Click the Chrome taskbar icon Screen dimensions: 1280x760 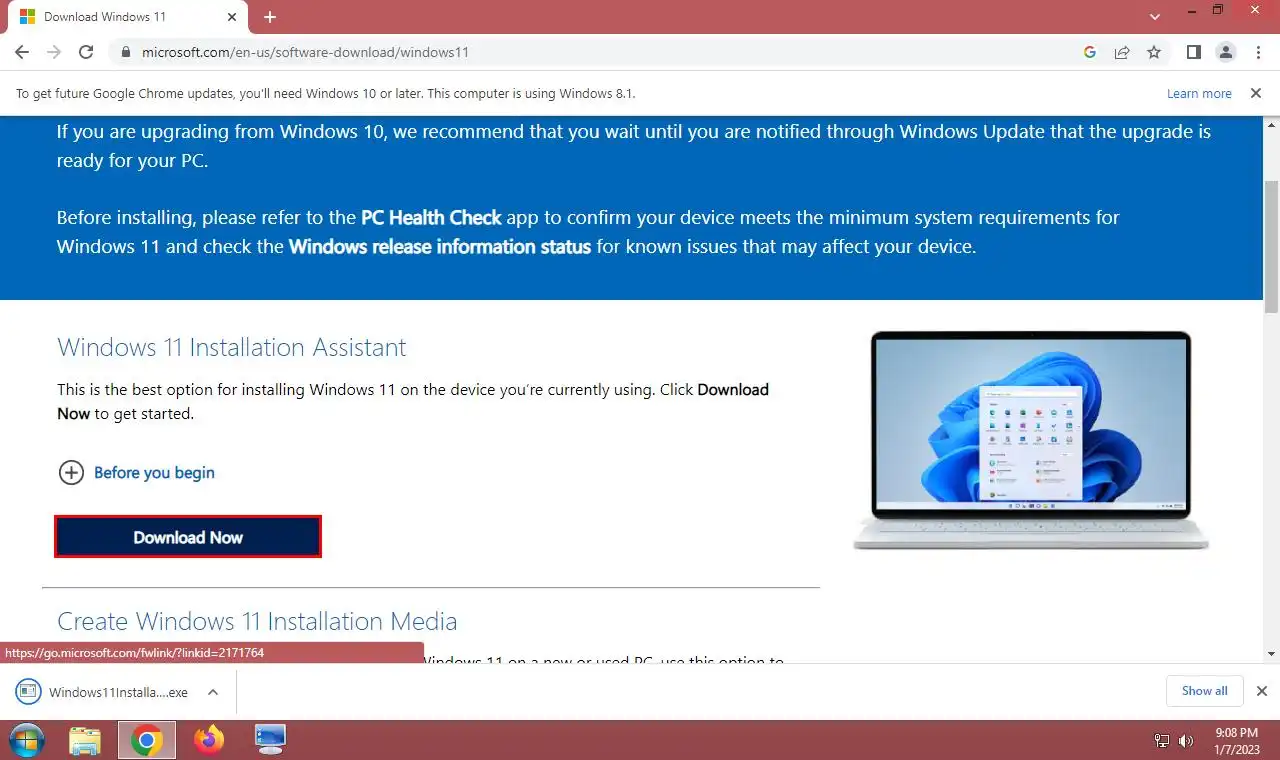point(146,740)
